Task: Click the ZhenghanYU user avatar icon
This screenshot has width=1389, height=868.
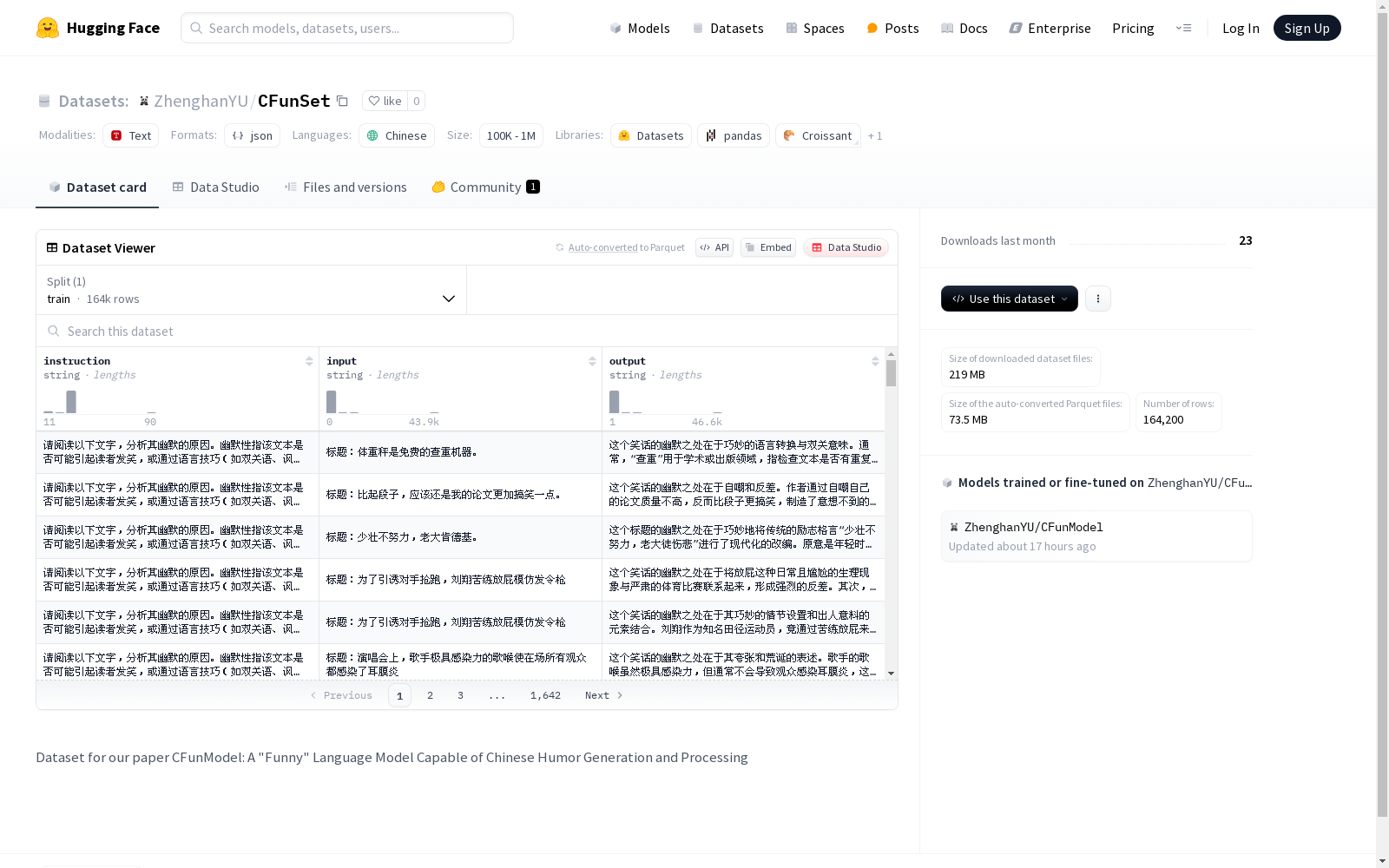Action: pyautogui.click(x=144, y=101)
